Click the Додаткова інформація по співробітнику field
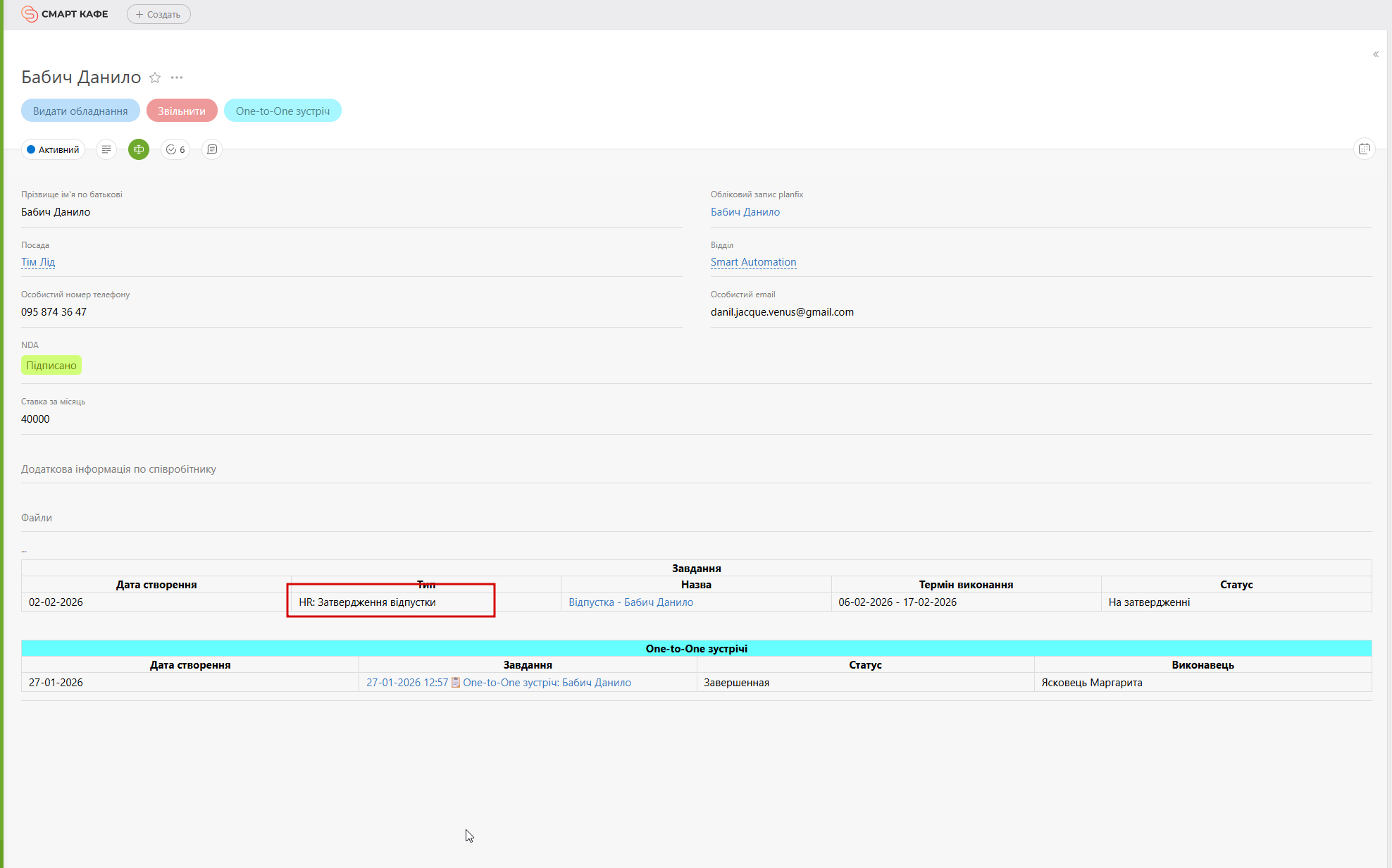Viewport: 1392px width, 868px height. click(x=118, y=469)
